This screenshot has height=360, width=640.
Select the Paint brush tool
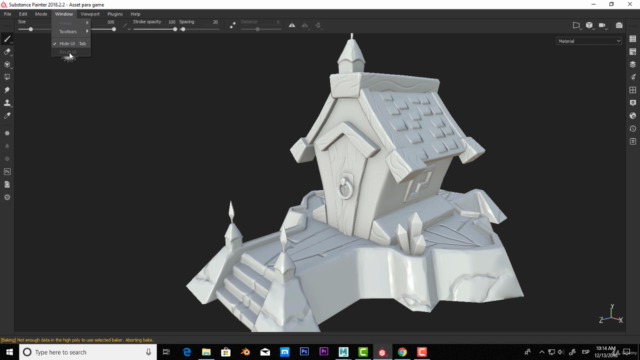pos(7,39)
